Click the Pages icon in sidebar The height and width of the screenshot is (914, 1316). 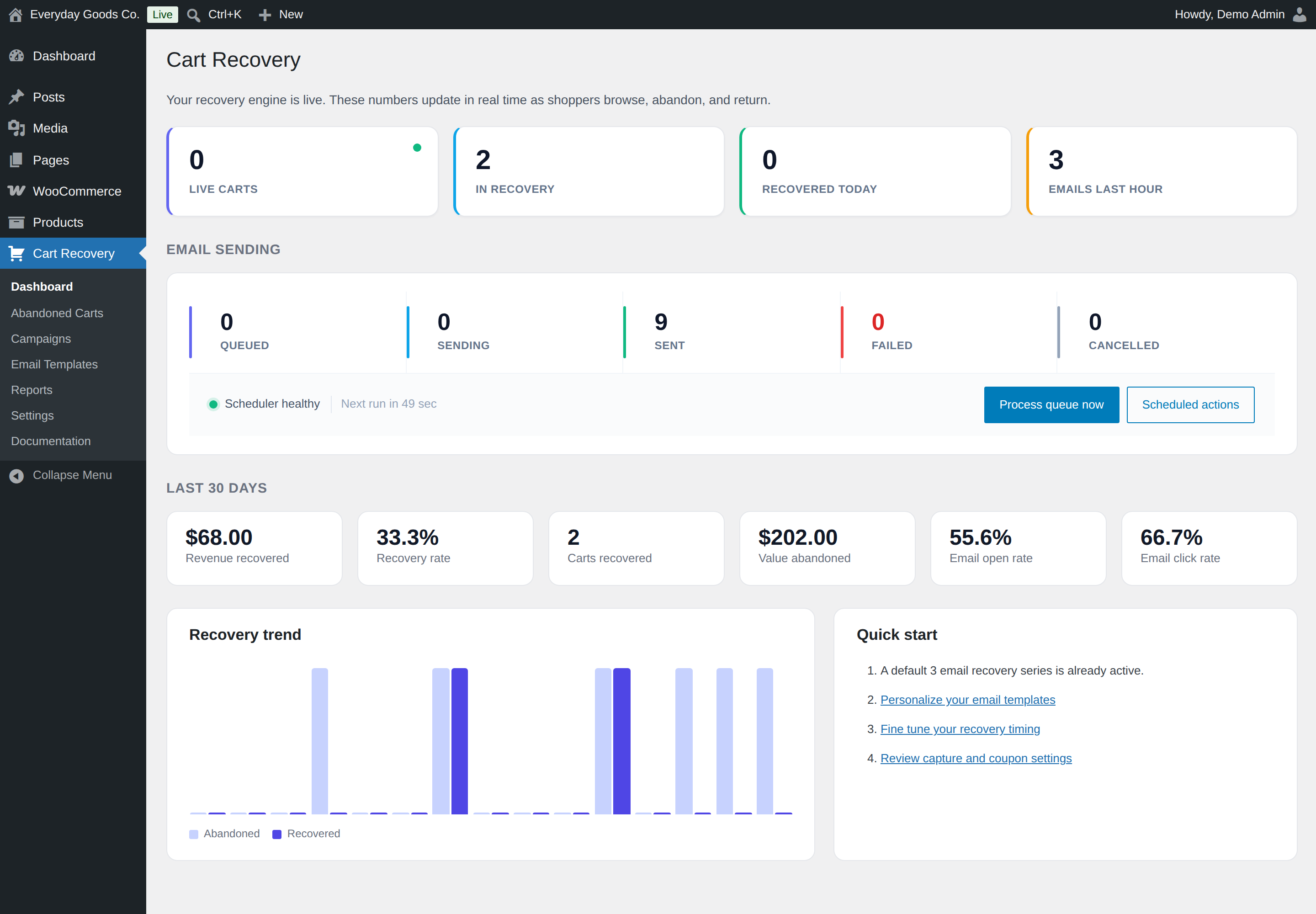pyautogui.click(x=16, y=160)
